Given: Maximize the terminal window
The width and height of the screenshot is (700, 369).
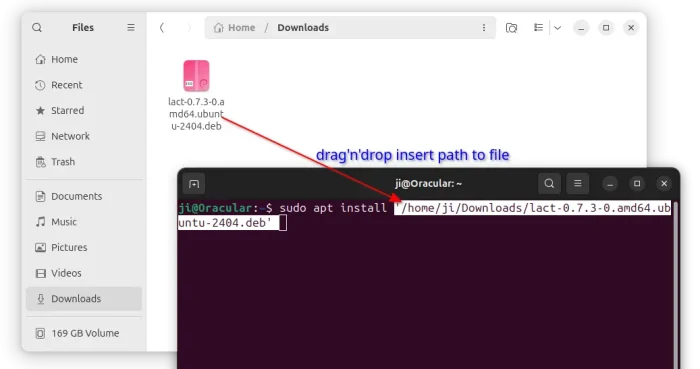Looking at the screenshot, I should click(x=637, y=183).
